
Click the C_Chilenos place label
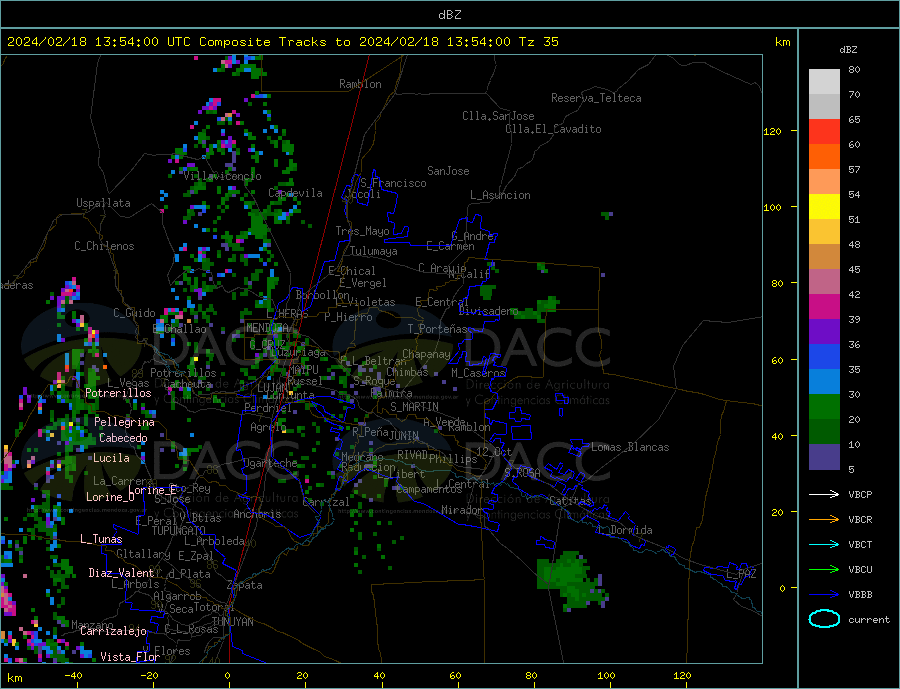(x=104, y=246)
